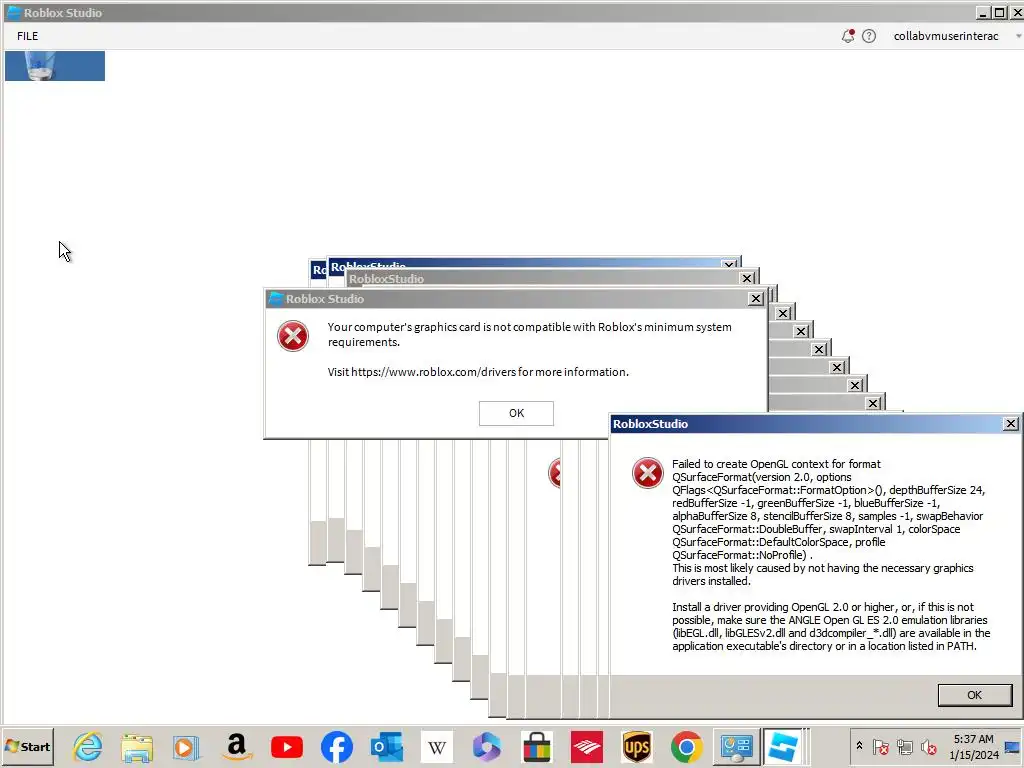This screenshot has height=768, width=1024.
Task: Click the red error icon in graphics card dialog
Action: (293, 336)
